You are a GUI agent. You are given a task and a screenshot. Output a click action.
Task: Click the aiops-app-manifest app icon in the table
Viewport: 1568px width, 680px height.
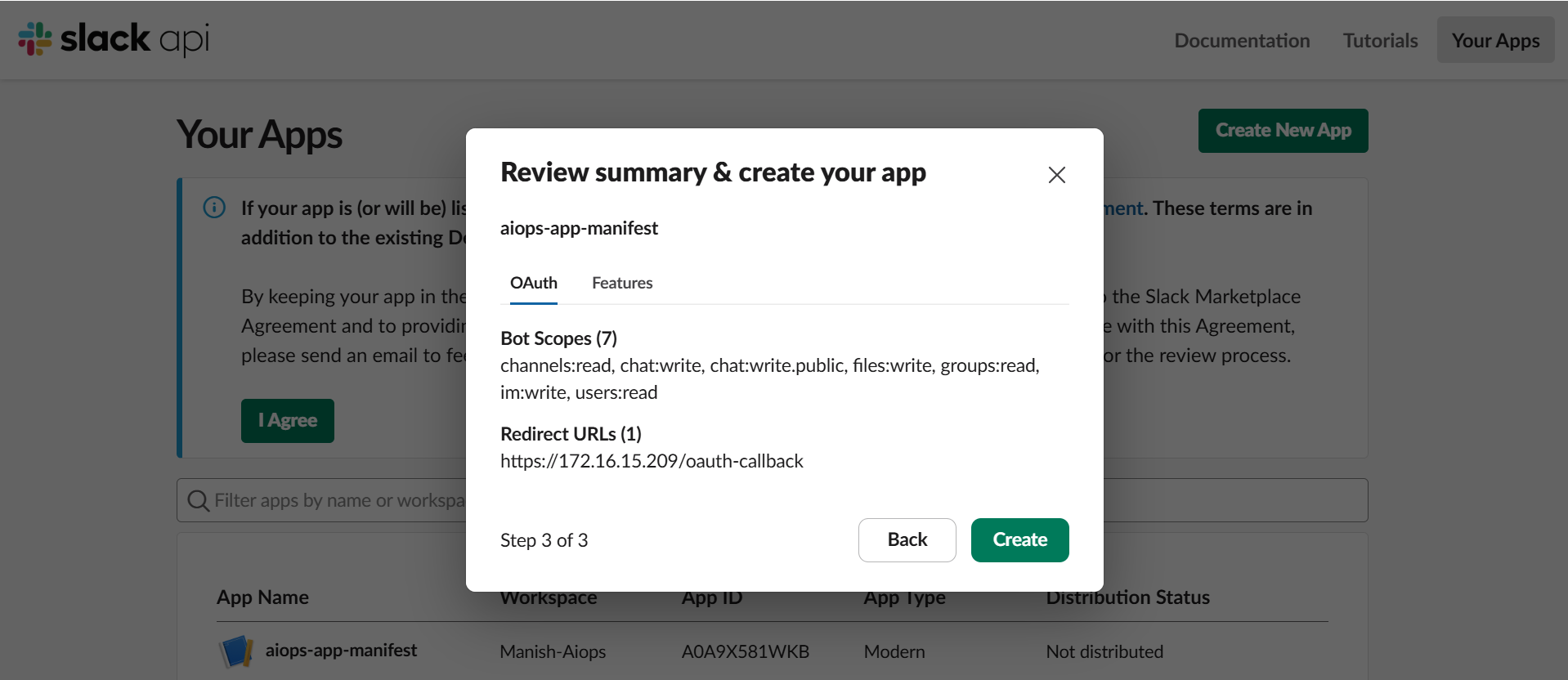pos(236,651)
